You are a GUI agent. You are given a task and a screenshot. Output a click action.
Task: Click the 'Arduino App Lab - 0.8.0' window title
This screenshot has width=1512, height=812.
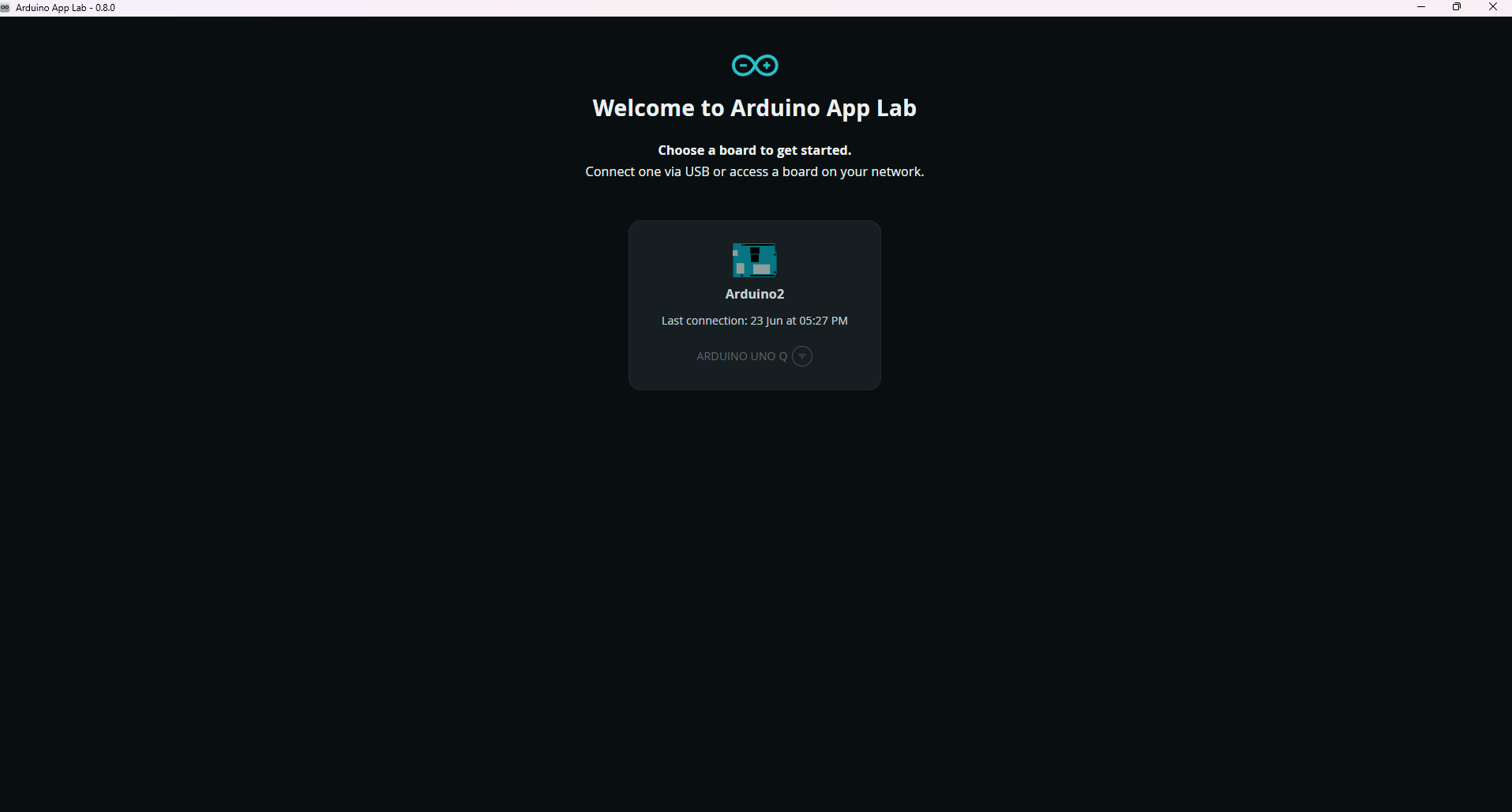(66, 8)
